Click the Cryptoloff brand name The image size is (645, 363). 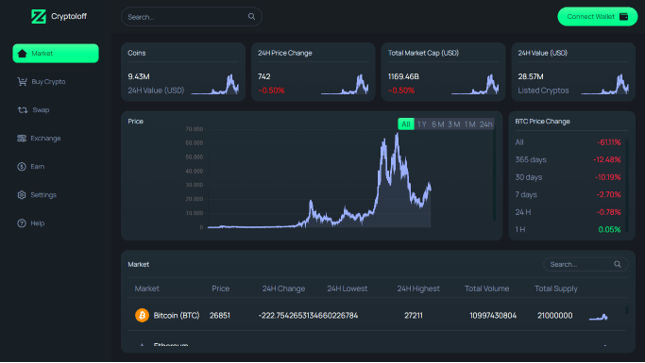tap(69, 16)
